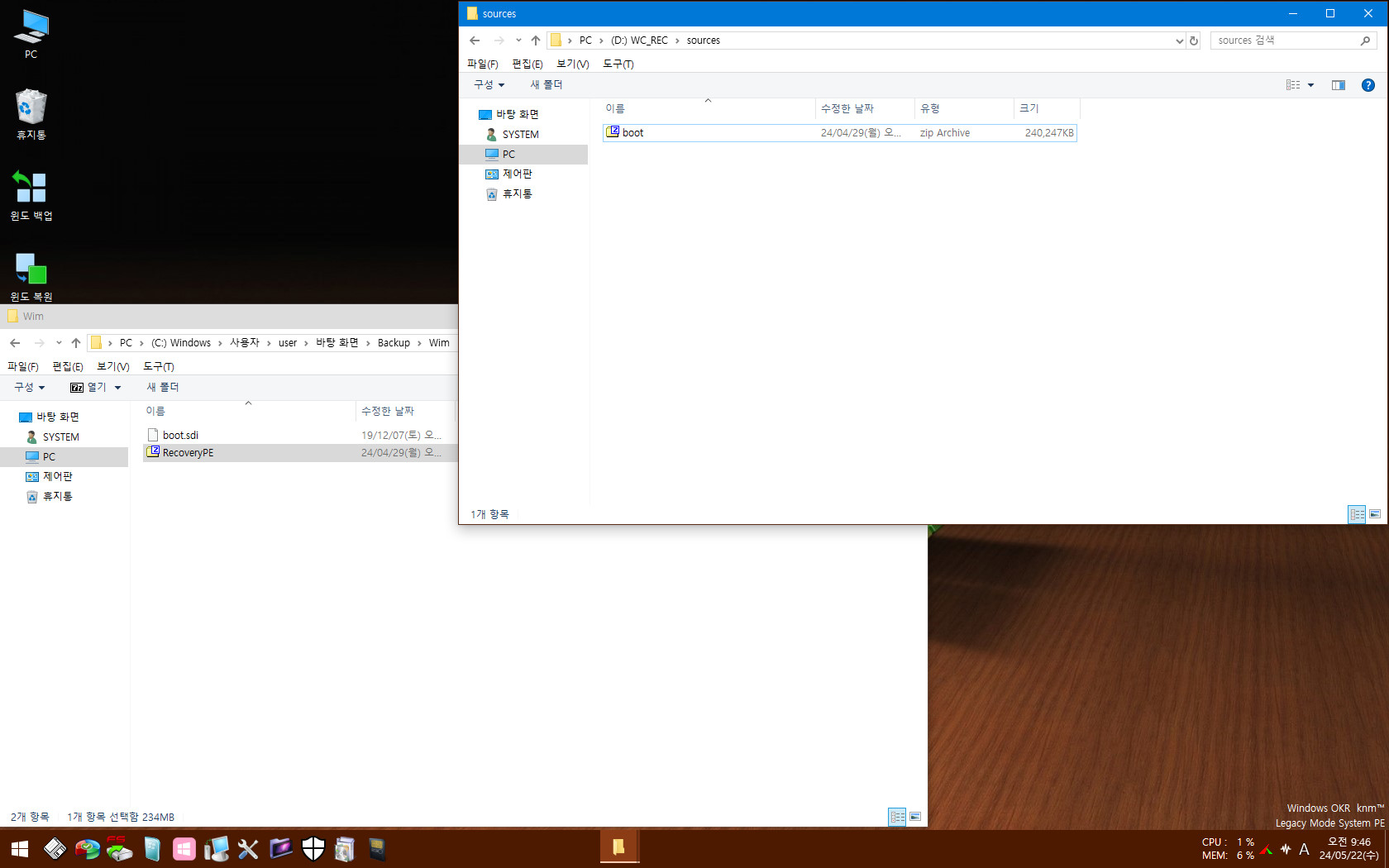Refresh the sources folder view
The height and width of the screenshot is (868, 1389).
tap(1194, 41)
